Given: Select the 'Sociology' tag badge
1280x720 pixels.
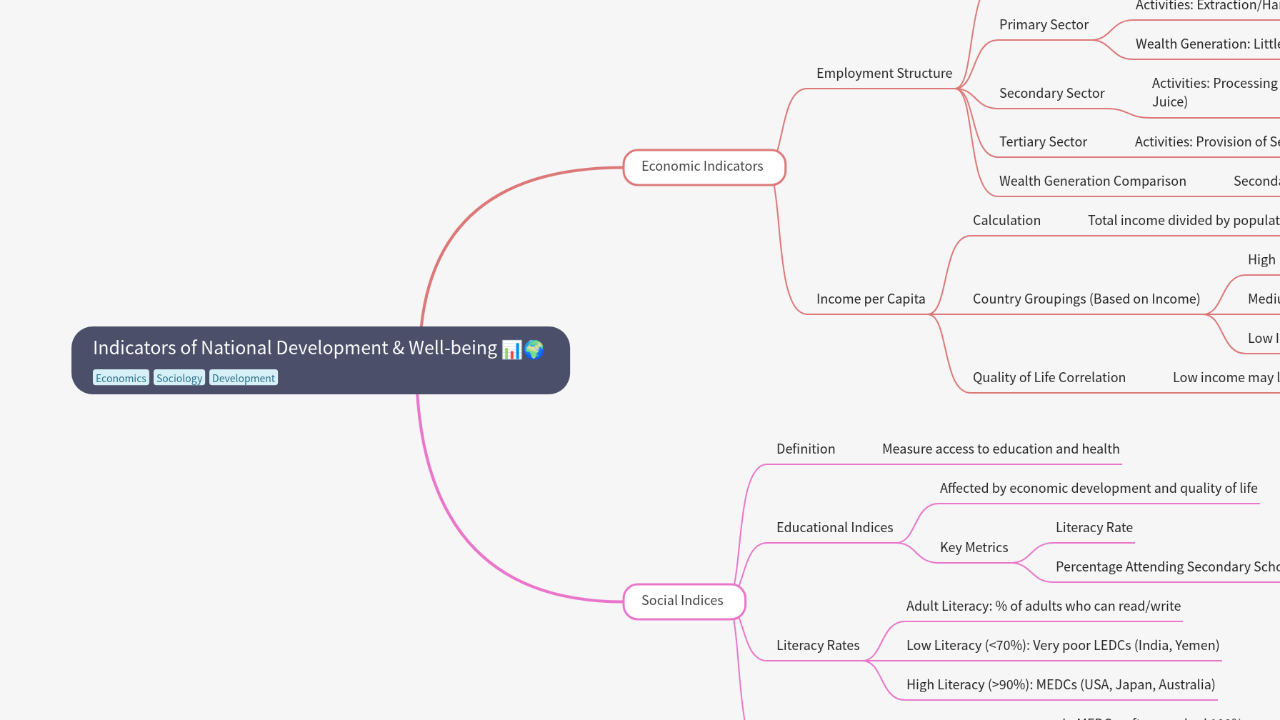Looking at the screenshot, I should coord(179,377).
